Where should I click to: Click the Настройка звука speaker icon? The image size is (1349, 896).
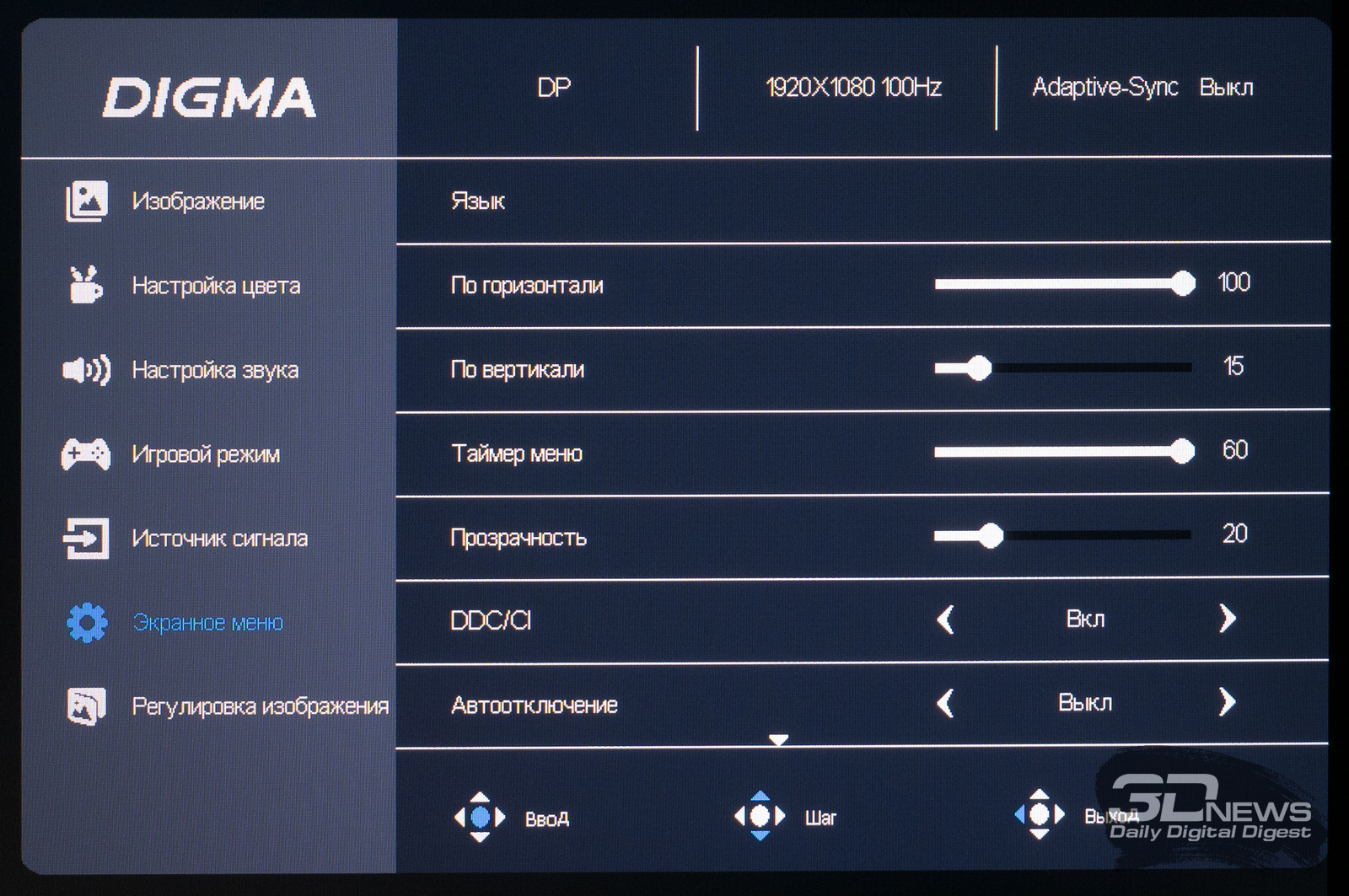click(86, 370)
